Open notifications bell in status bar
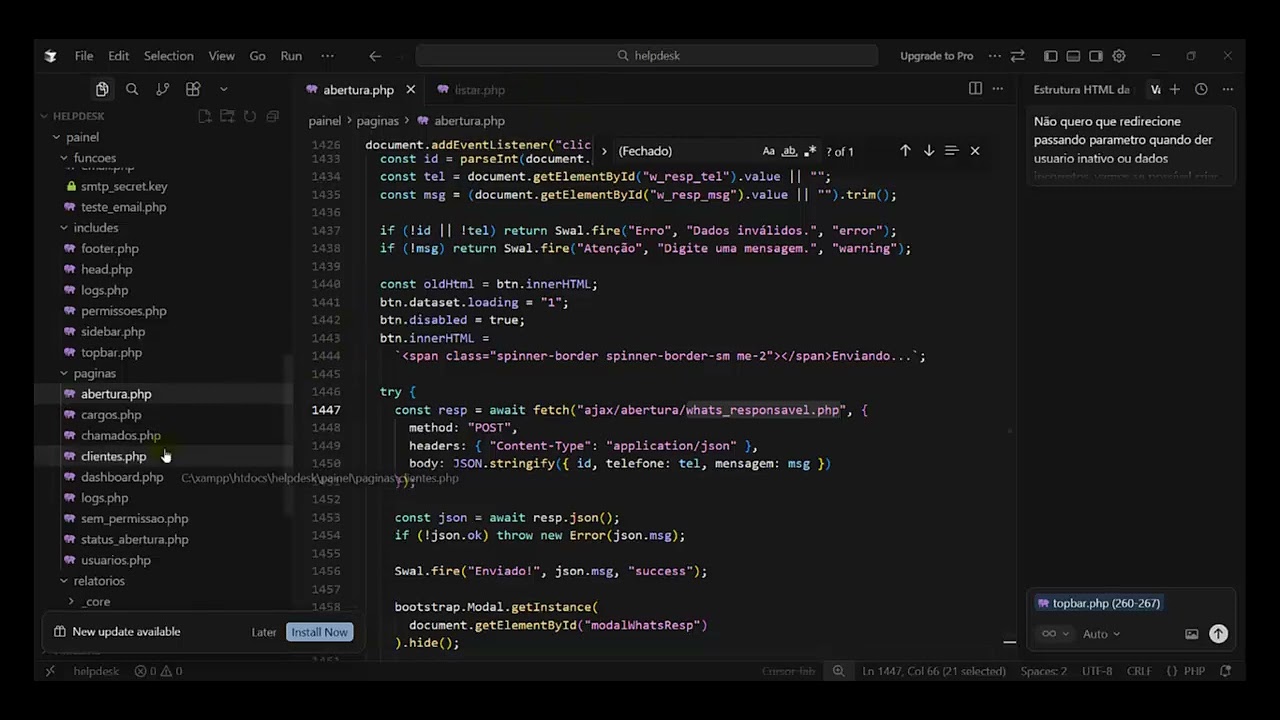 point(1226,671)
